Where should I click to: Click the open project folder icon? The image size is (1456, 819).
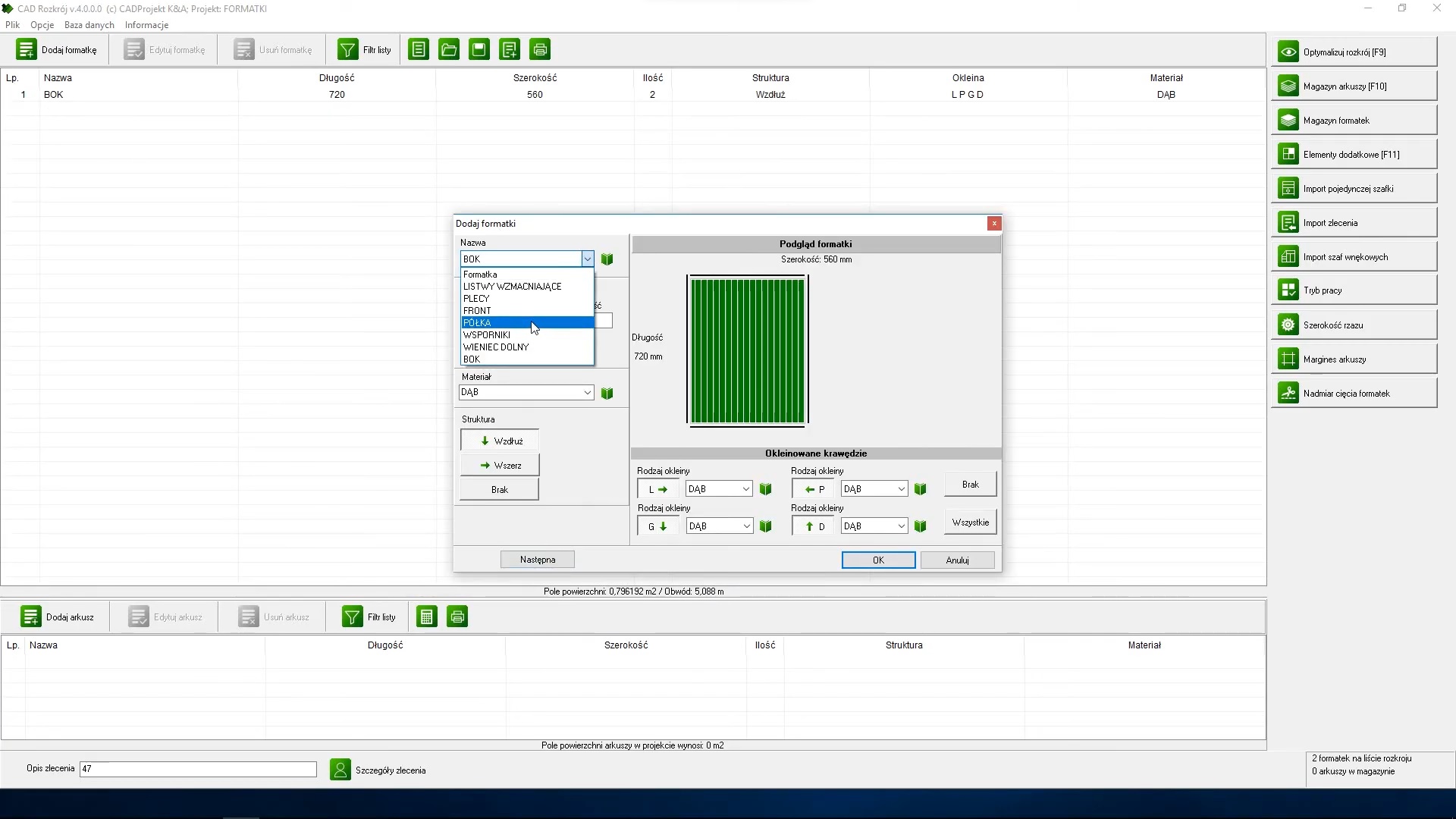[x=449, y=50]
